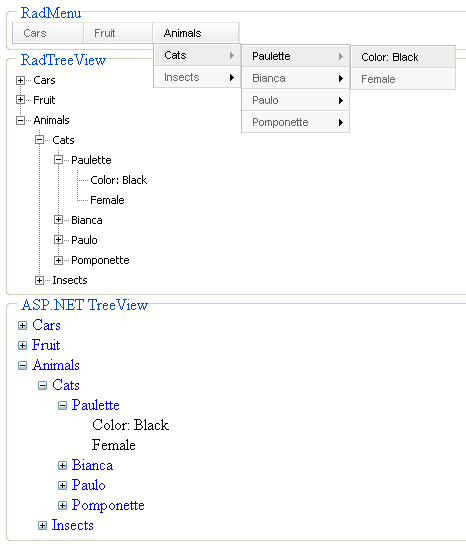Collapse Cats node in RadTreeView
The height and width of the screenshot is (552, 466).
pos(39,140)
